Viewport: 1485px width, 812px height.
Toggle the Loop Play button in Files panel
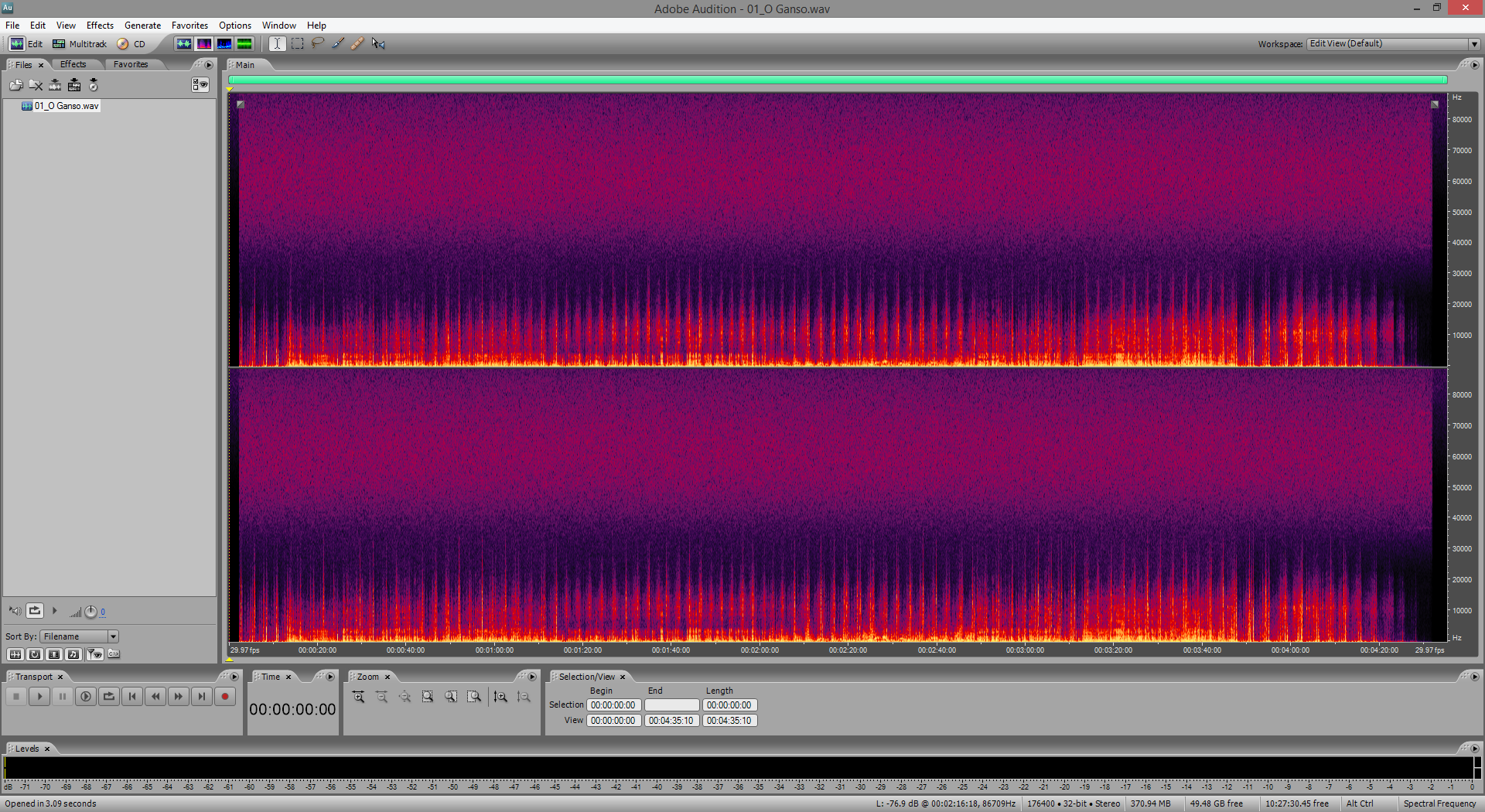(35, 611)
